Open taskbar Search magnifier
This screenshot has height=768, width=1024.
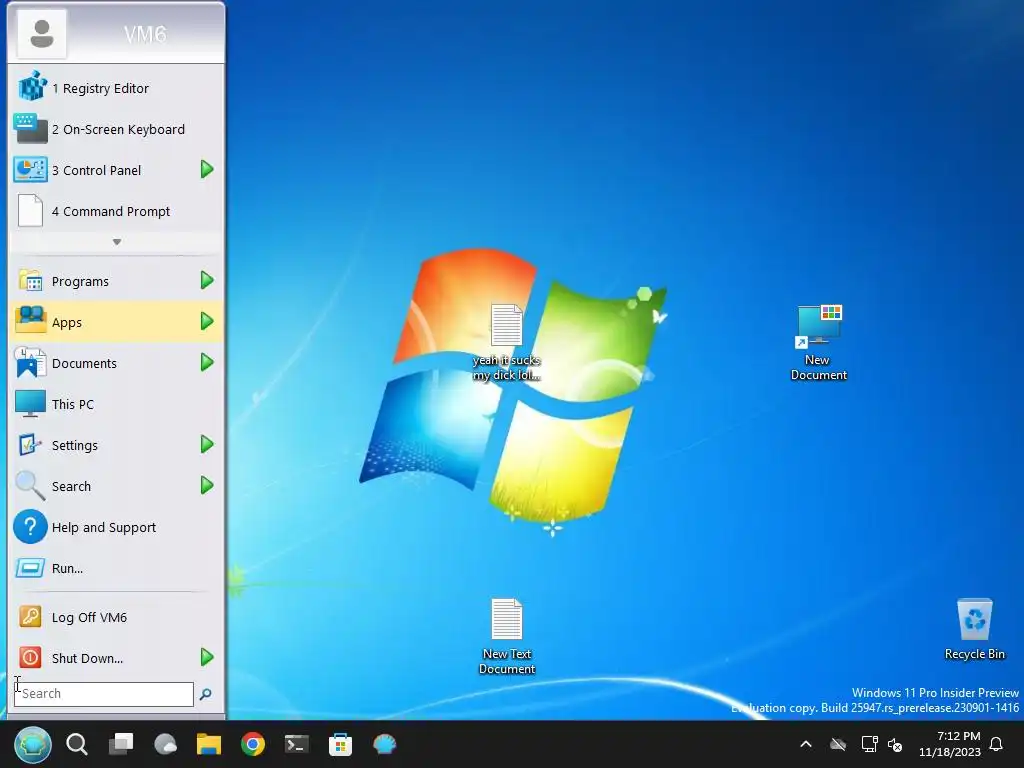[77, 744]
